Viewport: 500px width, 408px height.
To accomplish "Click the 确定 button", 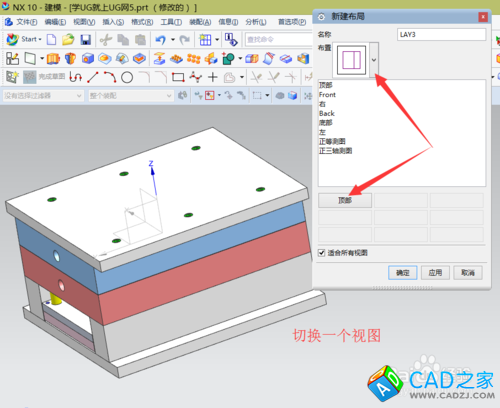I will [403, 273].
